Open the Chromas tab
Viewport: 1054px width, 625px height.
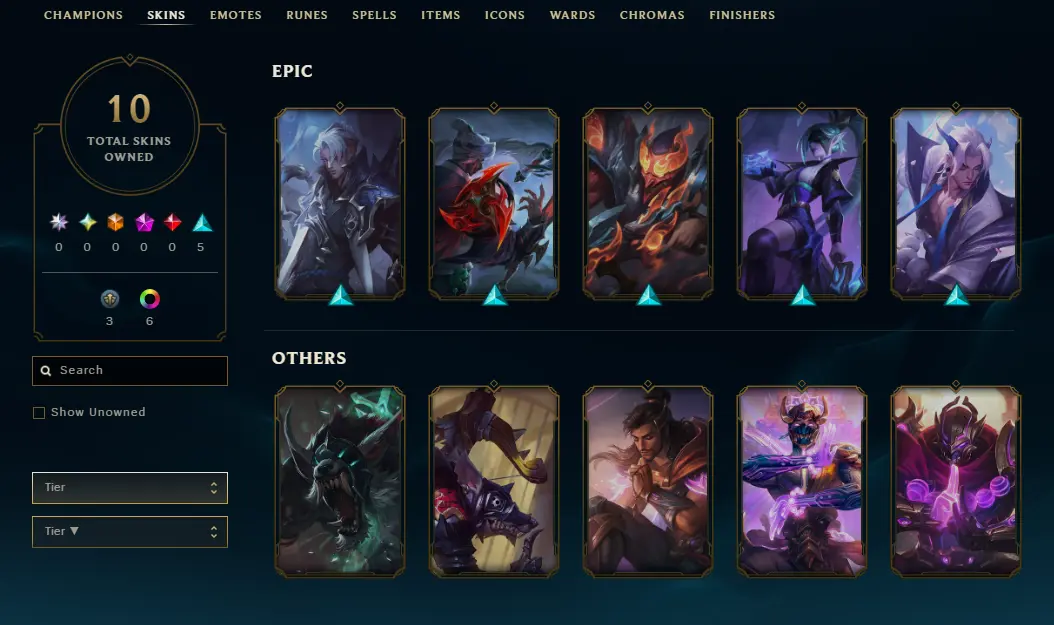[652, 15]
